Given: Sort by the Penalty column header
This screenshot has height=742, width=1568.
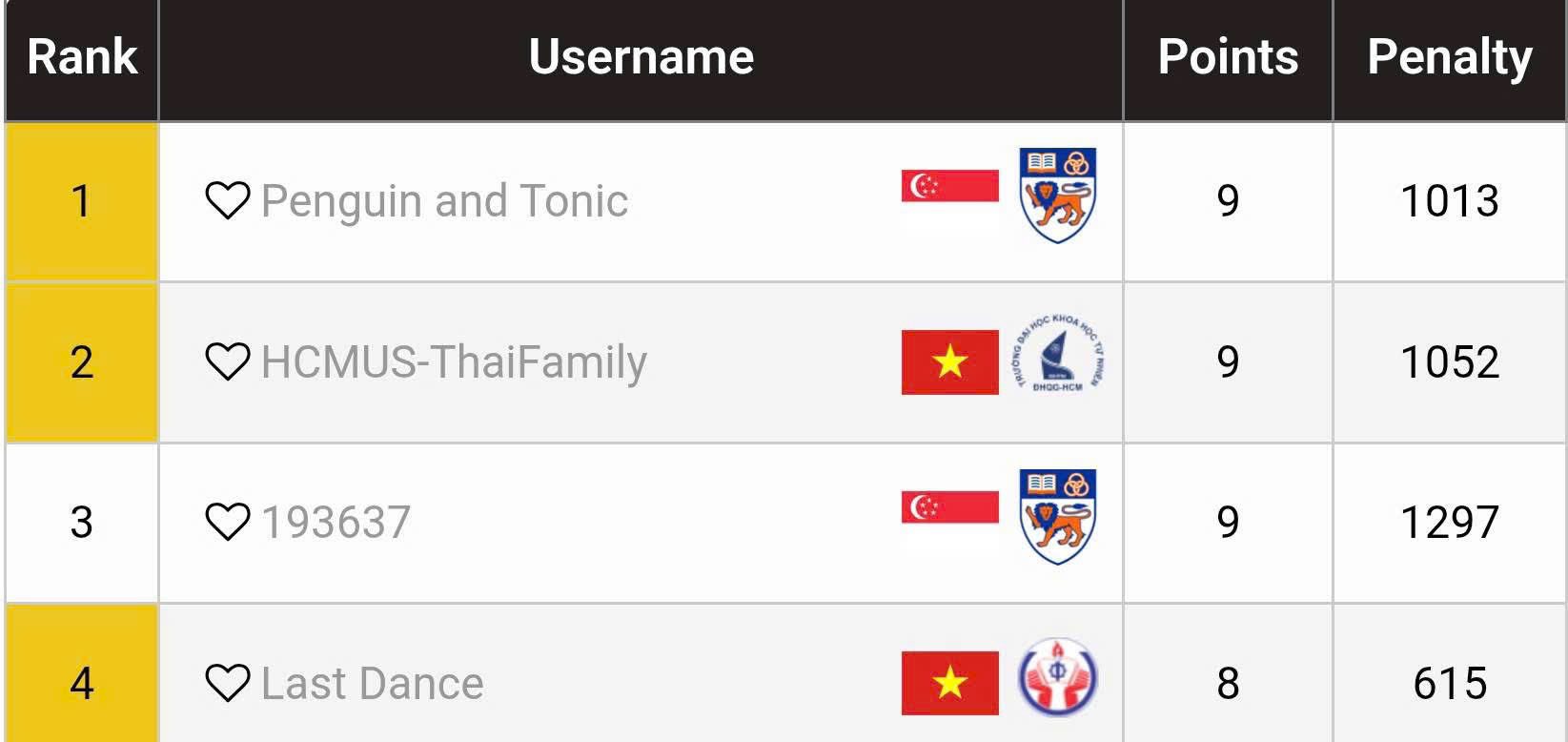Looking at the screenshot, I should tap(1449, 57).
